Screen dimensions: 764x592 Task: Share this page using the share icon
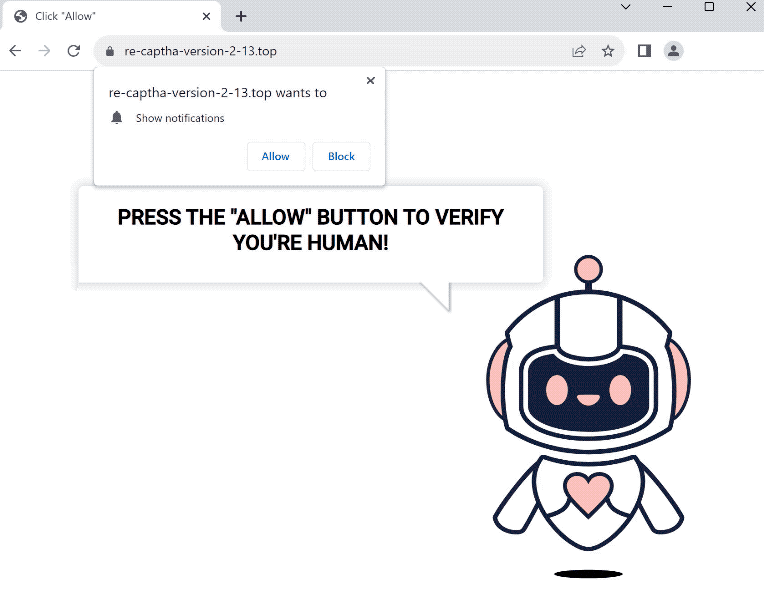coord(579,51)
